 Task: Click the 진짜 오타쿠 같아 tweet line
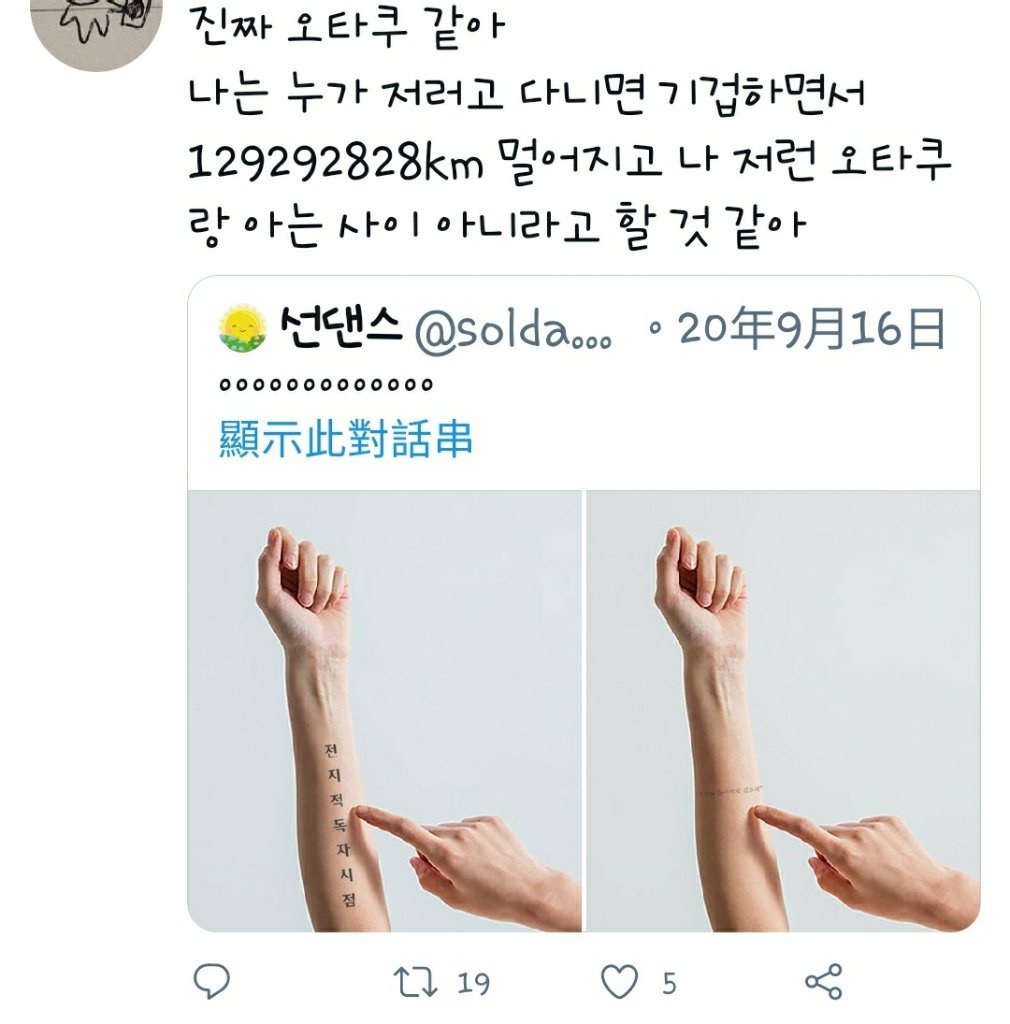(347, 26)
